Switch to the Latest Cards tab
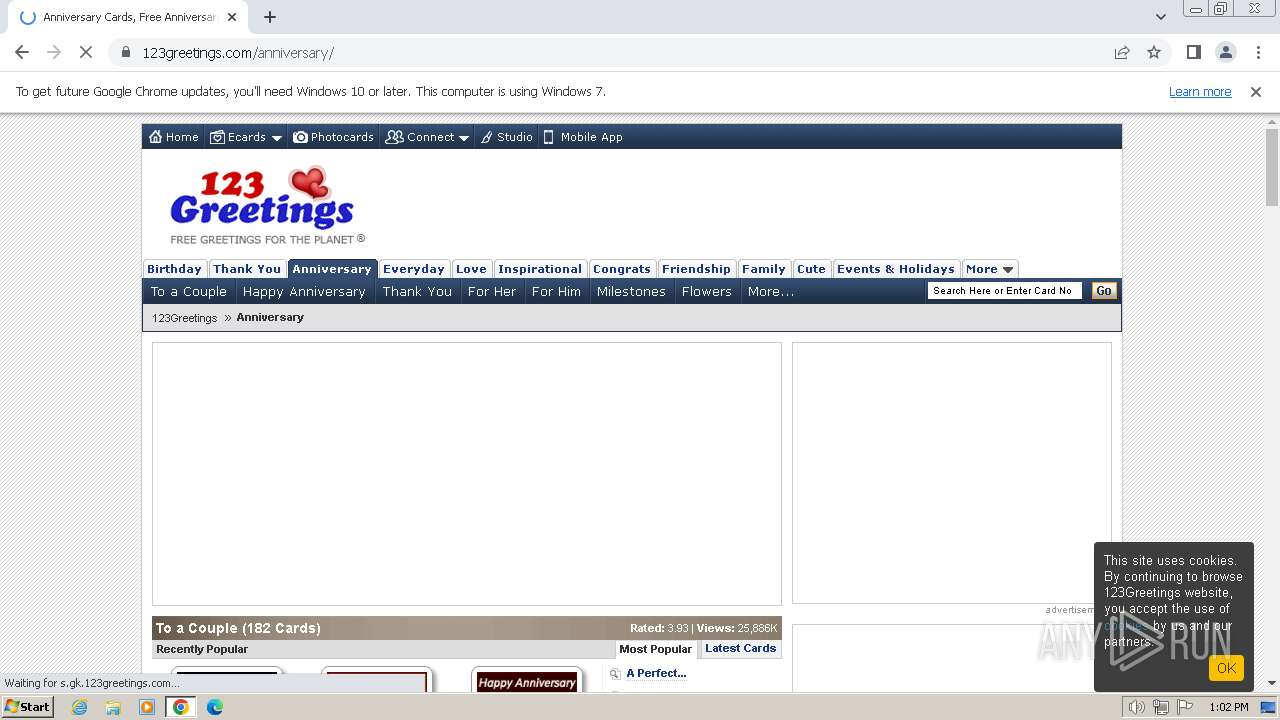This screenshot has width=1280, height=720. (x=740, y=648)
